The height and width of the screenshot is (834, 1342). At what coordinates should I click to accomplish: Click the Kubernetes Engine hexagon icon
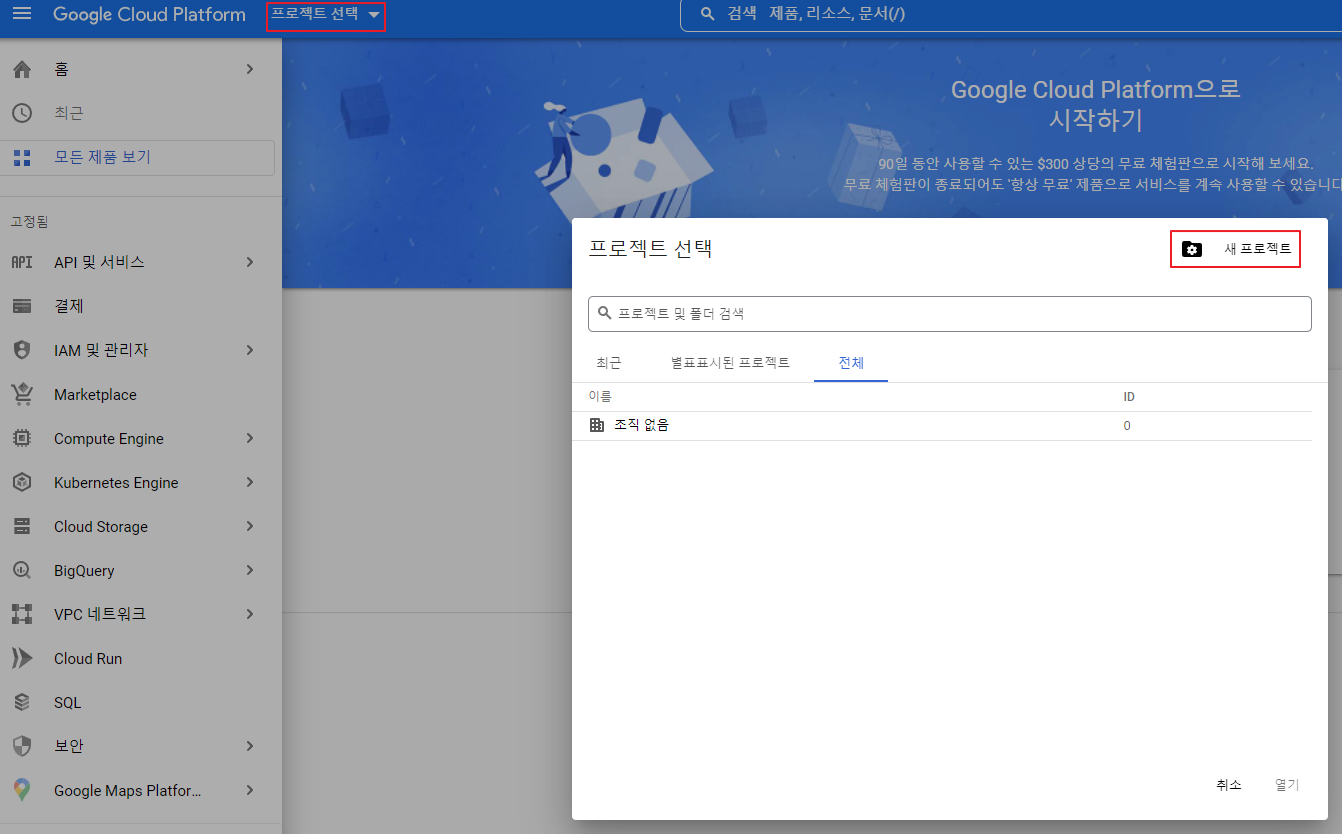(22, 482)
